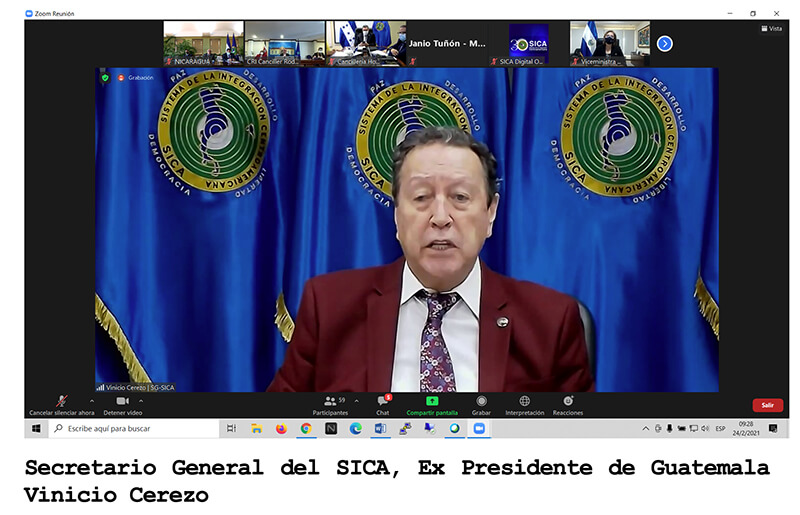
Task: Open the Interpretación language globe
Action: tap(524, 405)
